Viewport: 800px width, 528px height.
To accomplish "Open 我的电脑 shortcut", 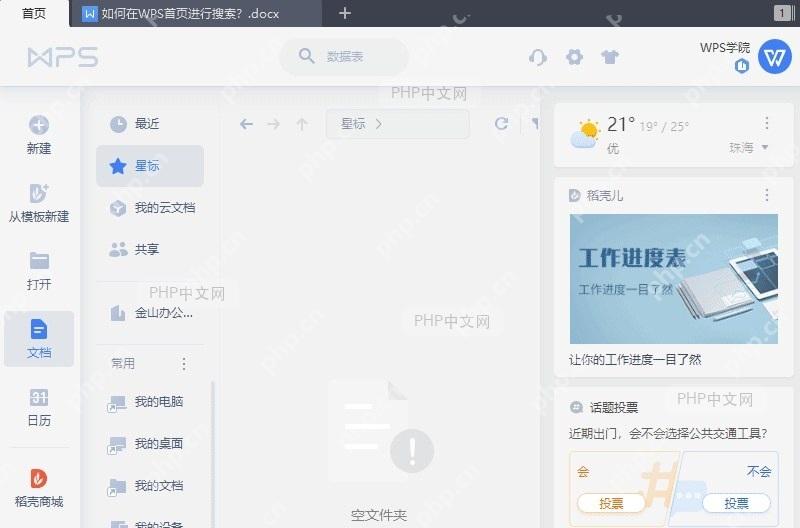I will (x=150, y=402).
